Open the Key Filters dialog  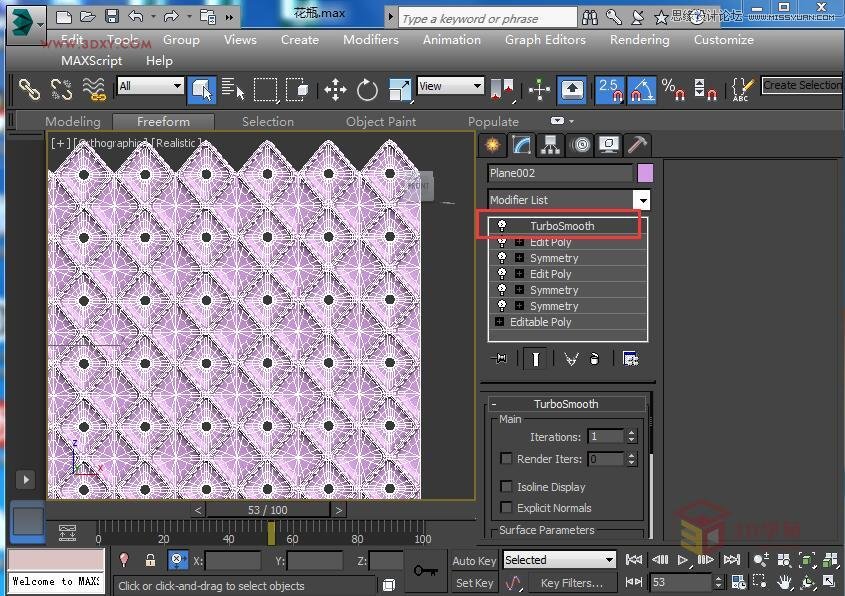coord(571,583)
